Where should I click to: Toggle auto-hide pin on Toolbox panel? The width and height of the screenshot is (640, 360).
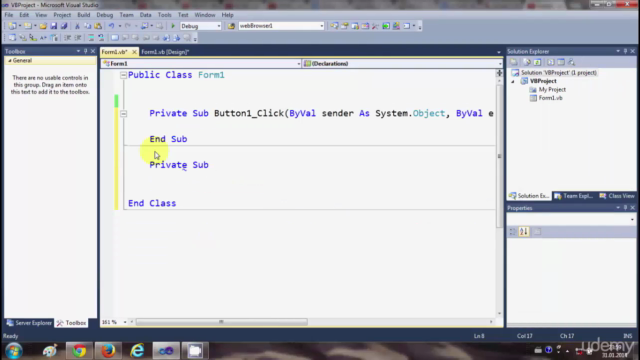[85, 51]
